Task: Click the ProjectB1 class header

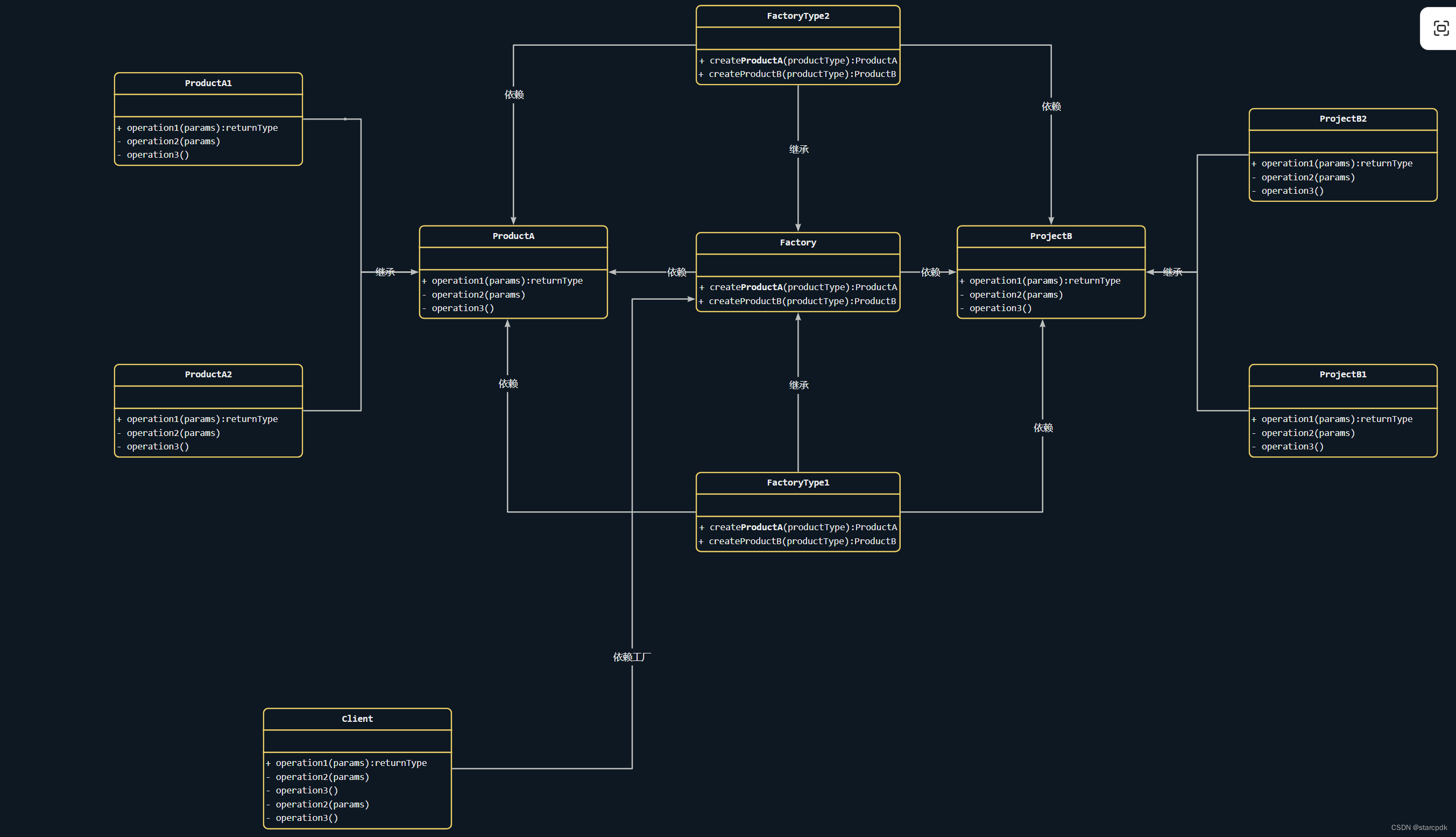Action: coord(1343,374)
